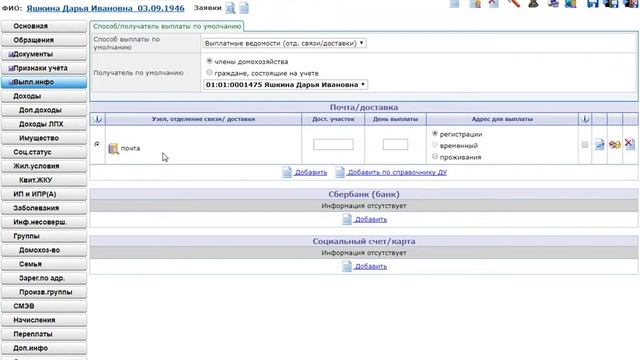
Task: Open СМЭВ section
Action: (44, 306)
